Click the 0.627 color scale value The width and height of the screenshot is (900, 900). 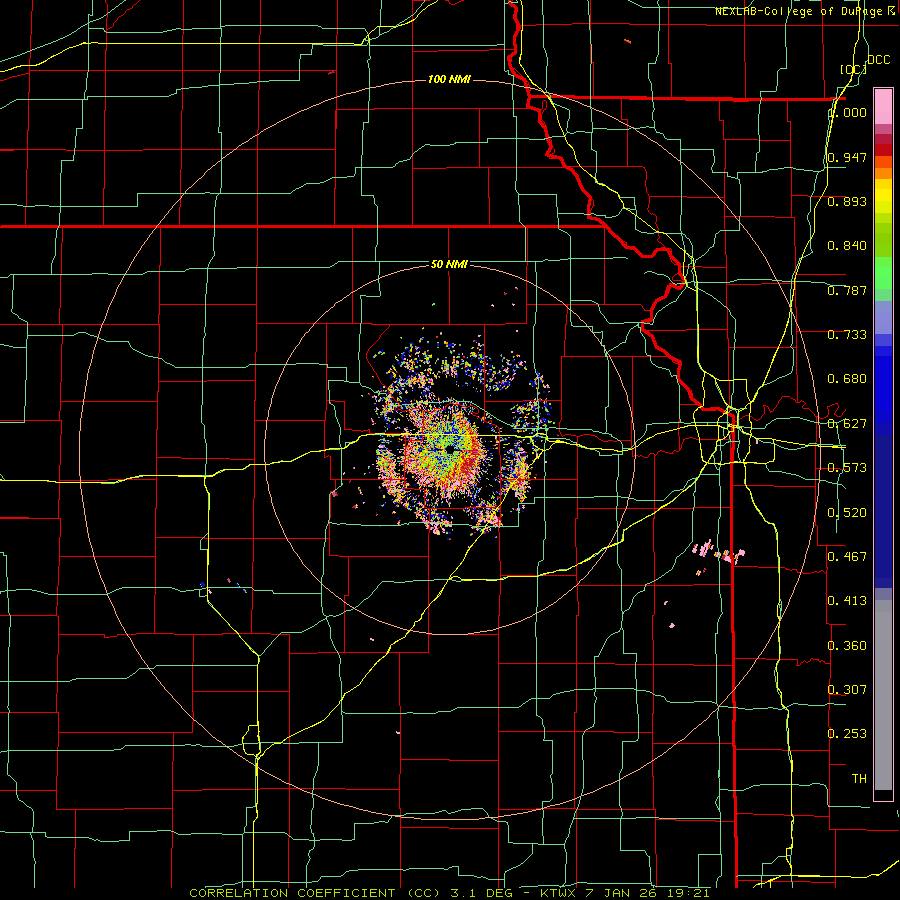point(847,424)
